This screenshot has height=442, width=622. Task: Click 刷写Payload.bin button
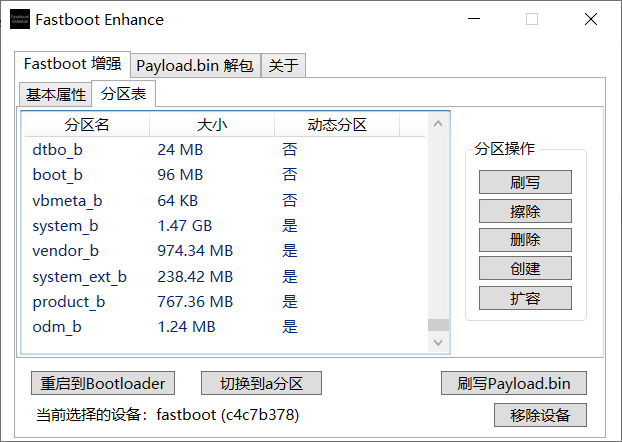(514, 383)
